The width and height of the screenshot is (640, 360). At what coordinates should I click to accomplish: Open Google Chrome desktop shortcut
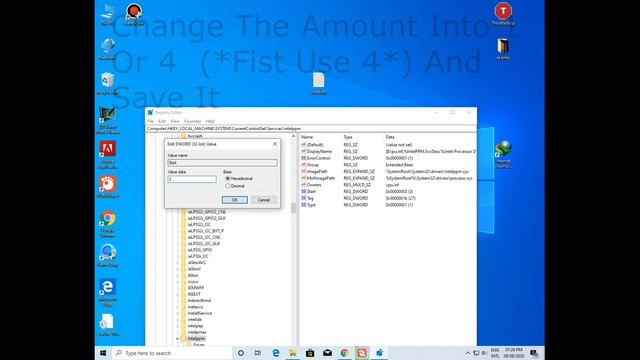[107, 224]
